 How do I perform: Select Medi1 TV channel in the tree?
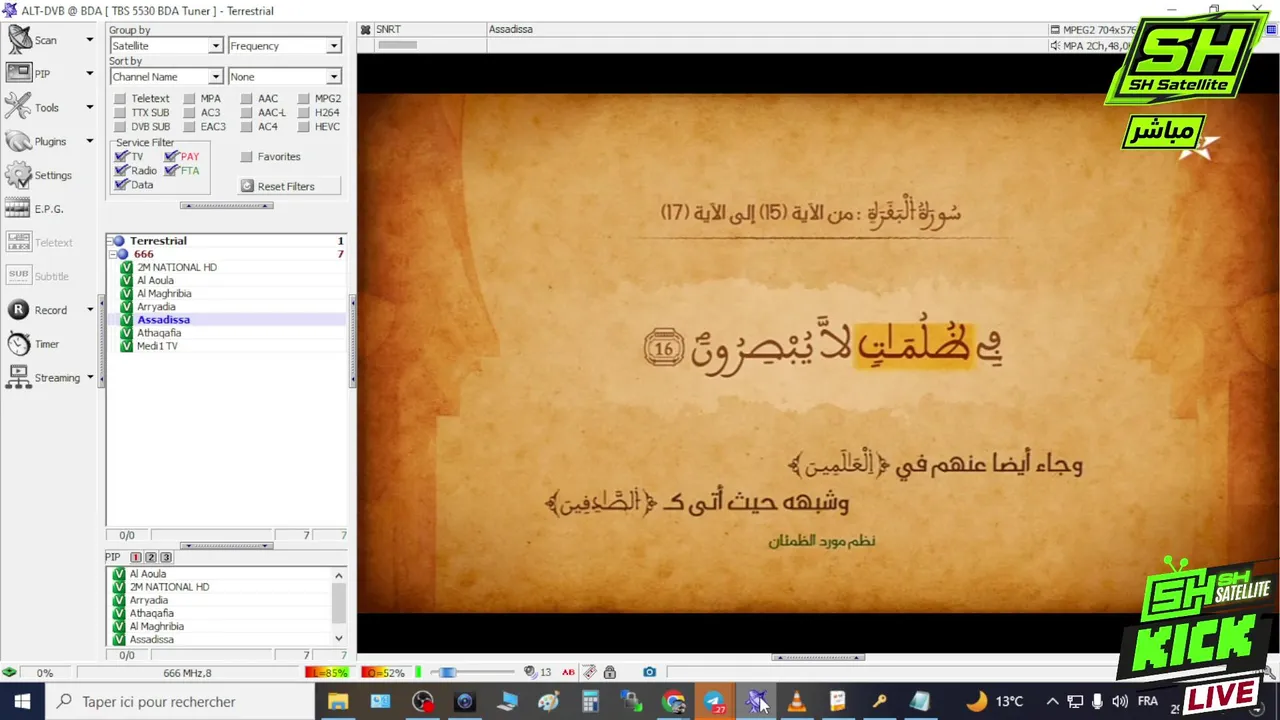(x=157, y=346)
